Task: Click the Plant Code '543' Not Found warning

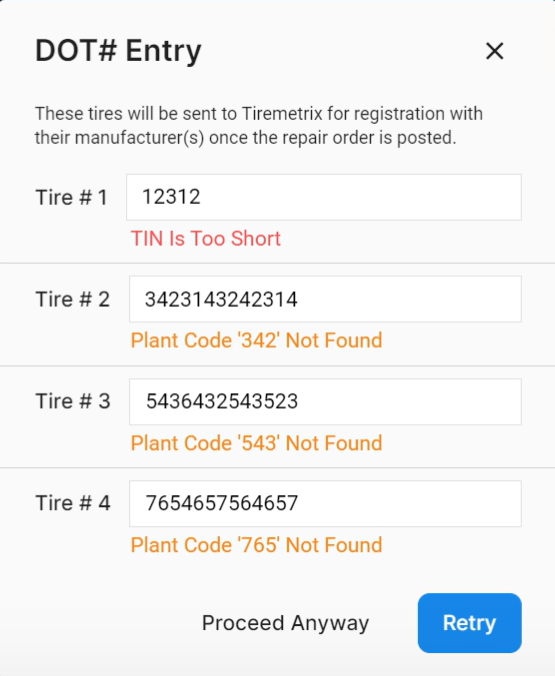Action: pyautogui.click(x=257, y=443)
